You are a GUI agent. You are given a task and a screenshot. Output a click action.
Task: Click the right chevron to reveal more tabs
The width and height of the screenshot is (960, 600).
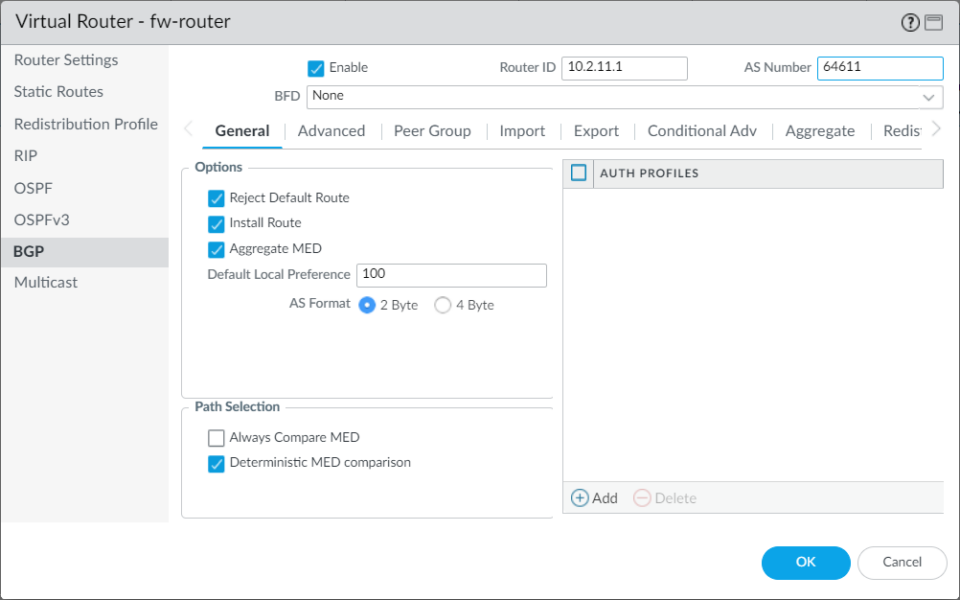(x=935, y=129)
